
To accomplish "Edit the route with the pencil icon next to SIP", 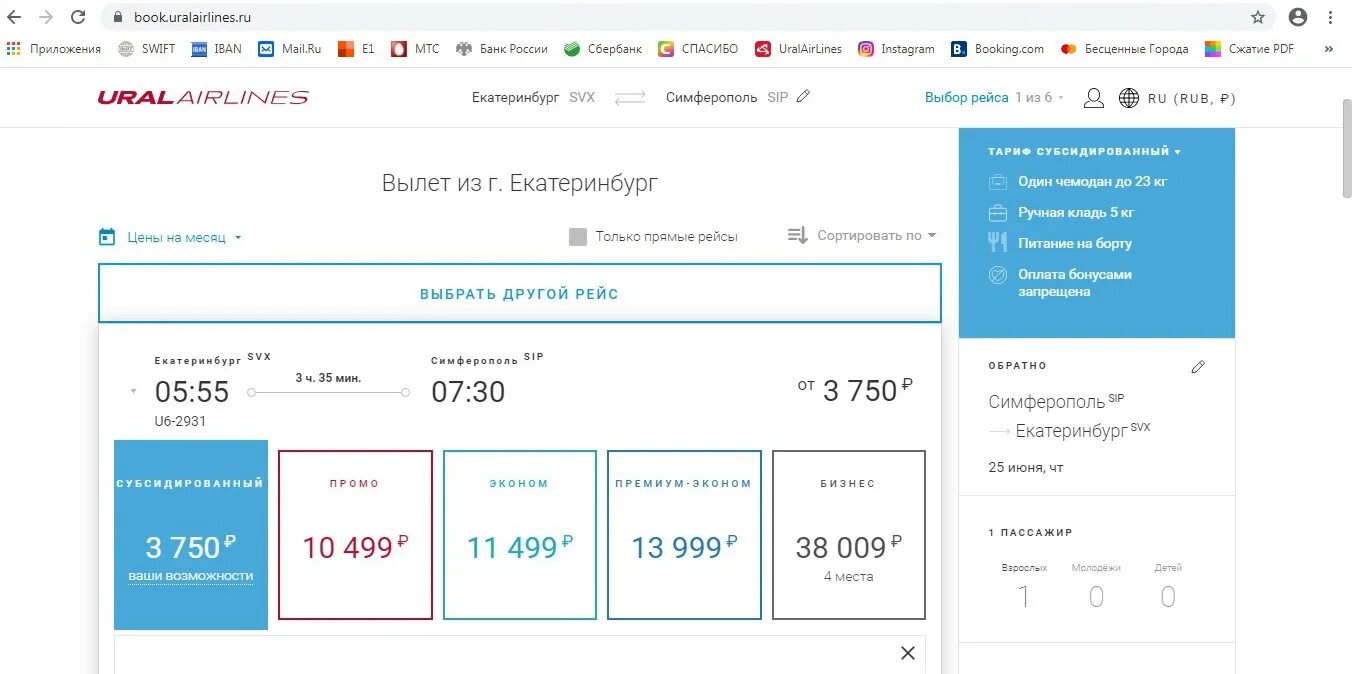I will click(803, 97).
